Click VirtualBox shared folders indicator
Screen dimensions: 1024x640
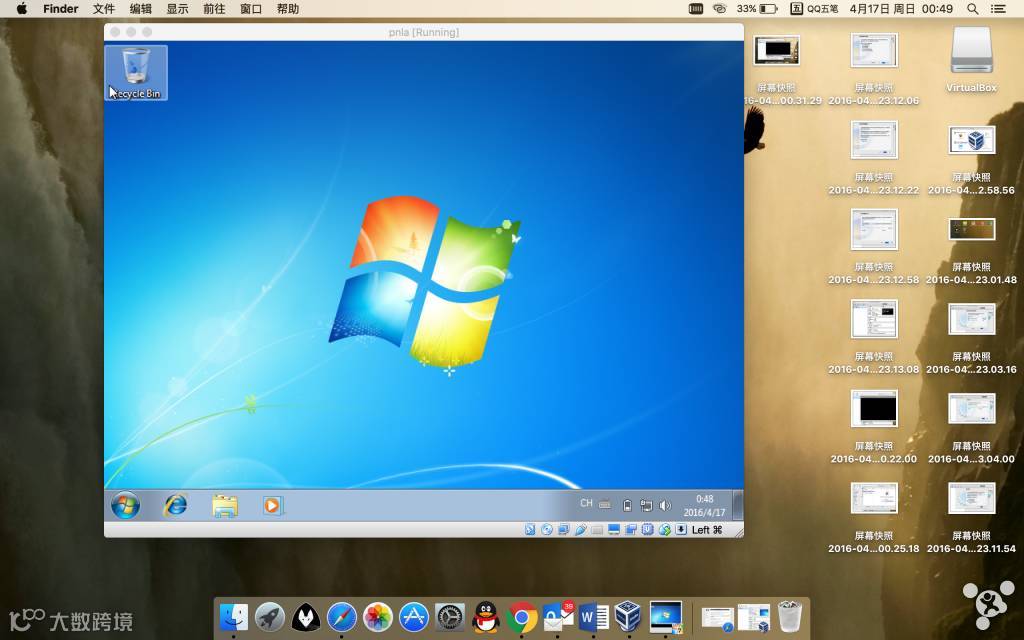click(596, 530)
